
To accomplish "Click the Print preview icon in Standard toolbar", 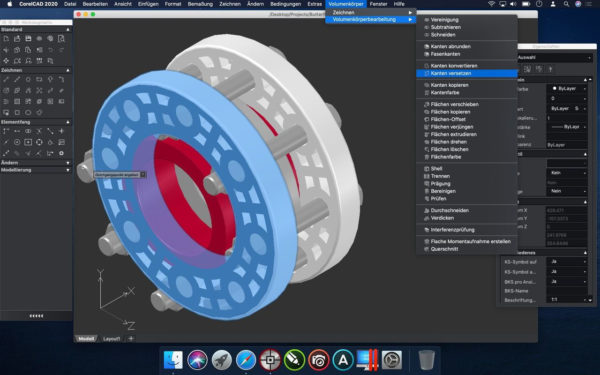I will pos(61,39).
